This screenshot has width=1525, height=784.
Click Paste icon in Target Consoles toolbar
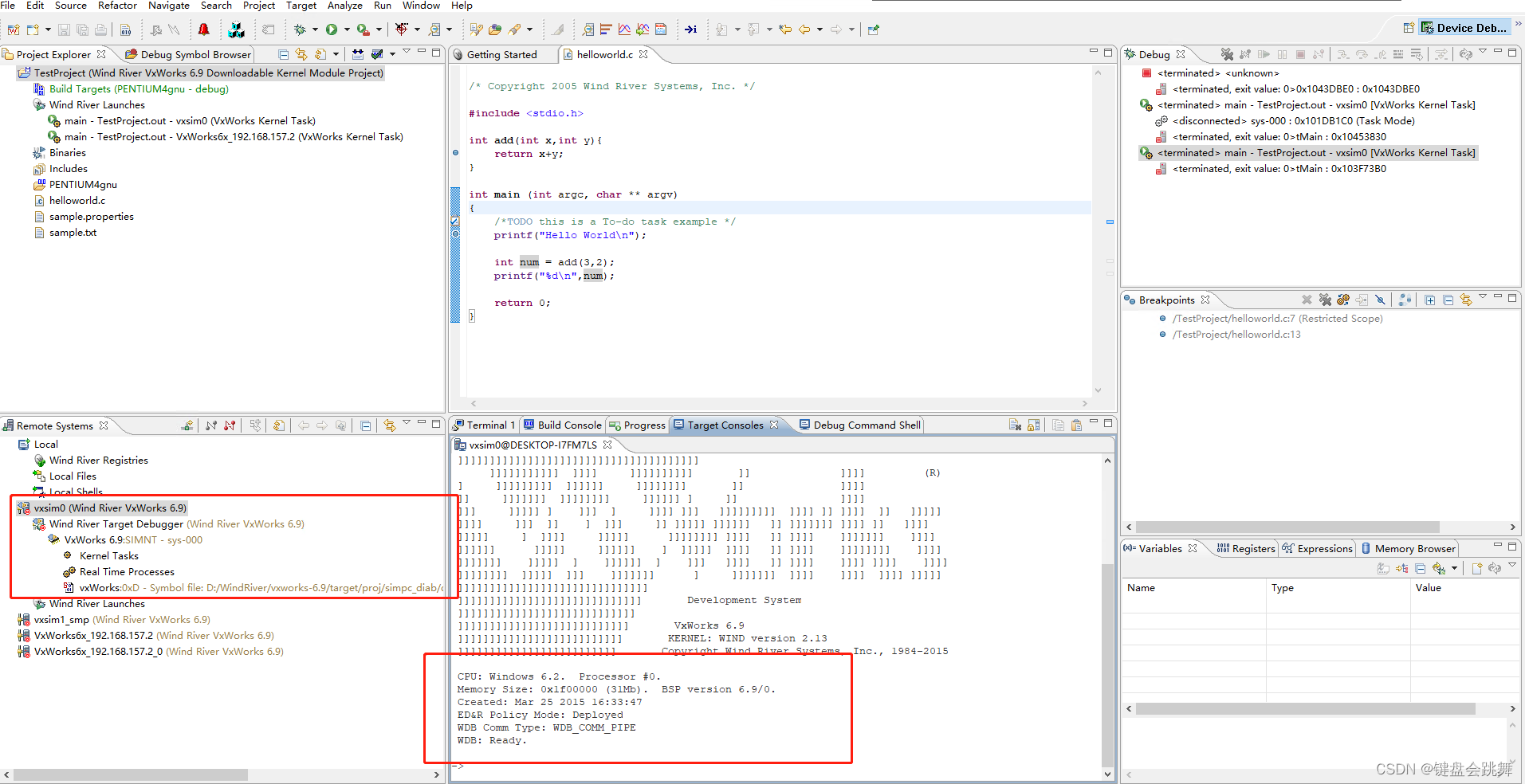click(x=1076, y=425)
